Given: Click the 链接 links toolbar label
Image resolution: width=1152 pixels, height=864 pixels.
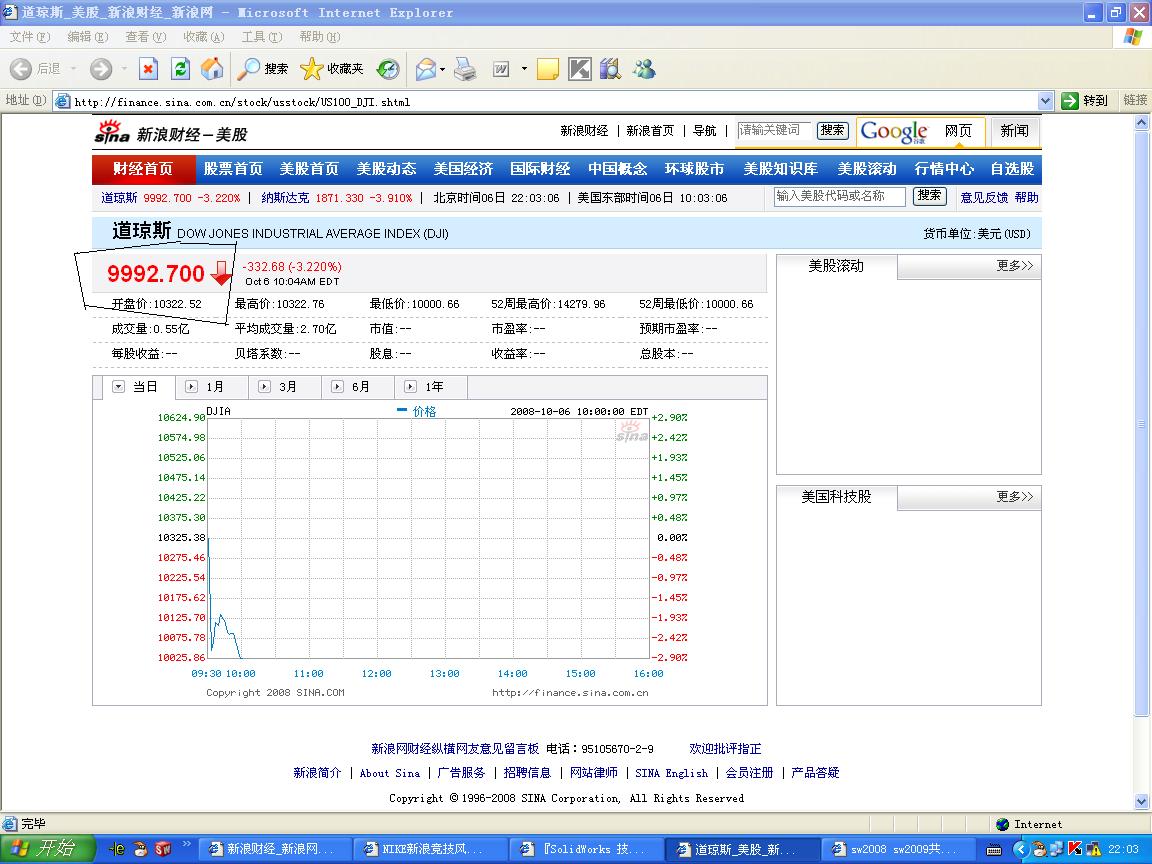Looking at the screenshot, I should point(1135,100).
